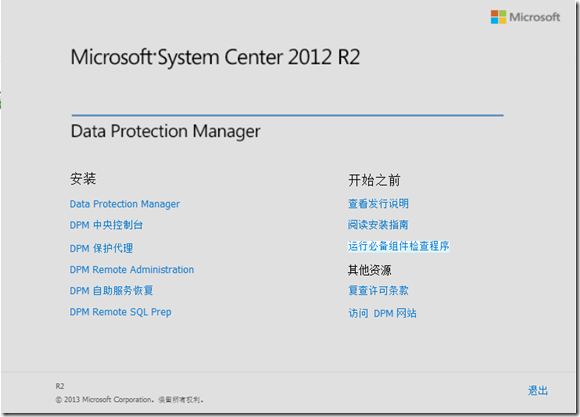Screen dimensions: 580x417
Task: Click the 安装 section heading
Action: coord(83,179)
